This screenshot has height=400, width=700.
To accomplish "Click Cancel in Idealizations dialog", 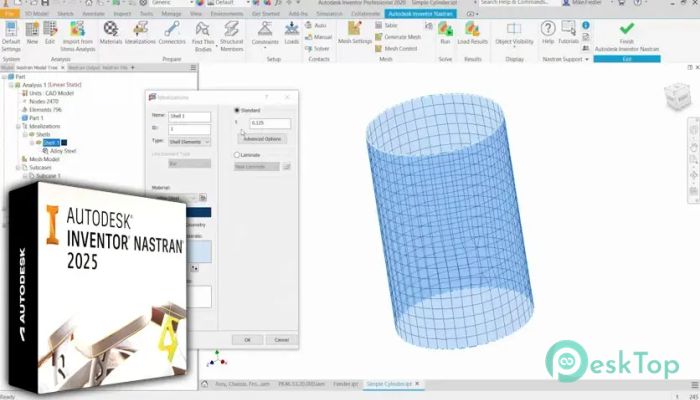I will [282, 340].
